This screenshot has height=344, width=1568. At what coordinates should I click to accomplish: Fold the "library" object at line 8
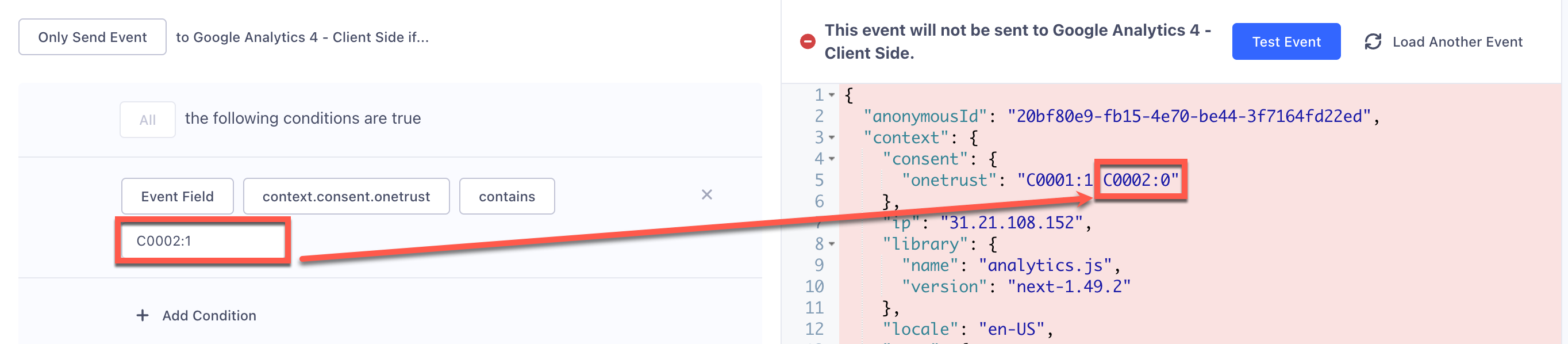click(x=832, y=244)
